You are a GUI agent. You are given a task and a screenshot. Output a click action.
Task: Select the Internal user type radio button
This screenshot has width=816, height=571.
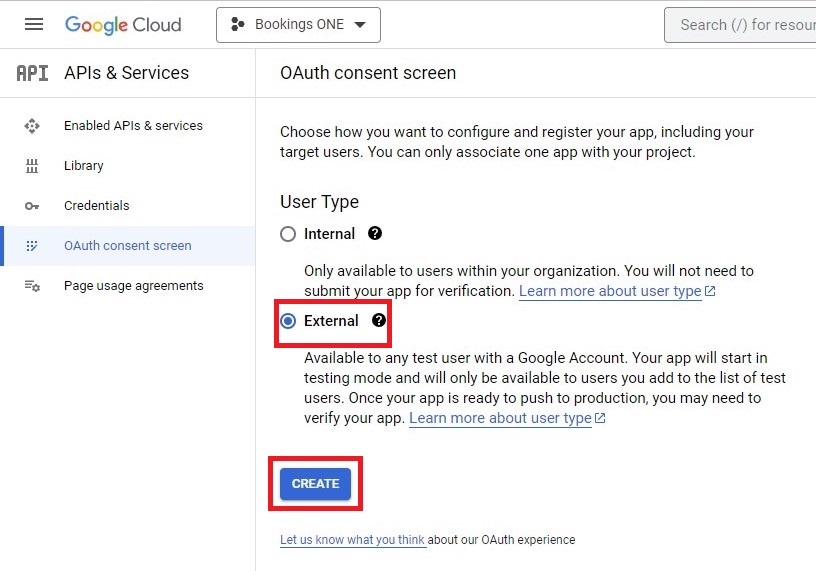pos(288,234)
